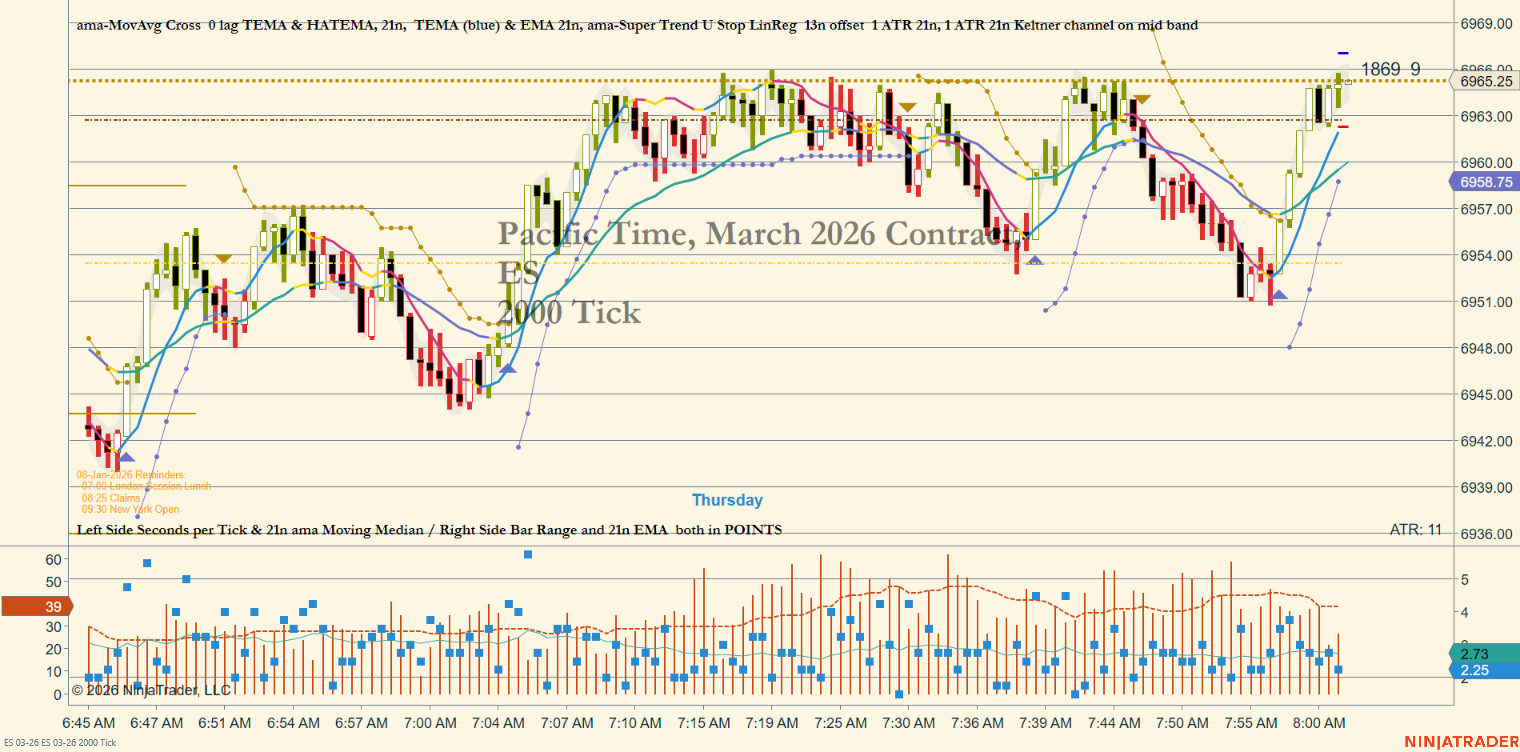
Task: Select the down triangle signal near 7:30 AM
Action: [x=907, y=107]
